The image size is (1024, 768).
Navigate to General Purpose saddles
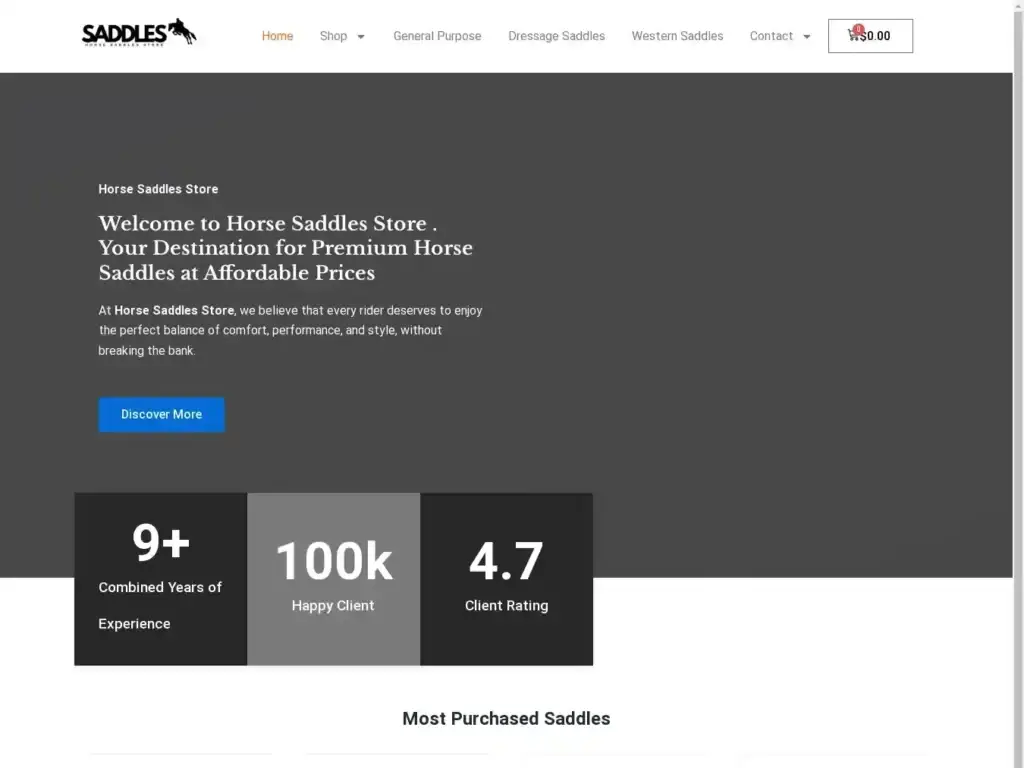pos(437,36)
